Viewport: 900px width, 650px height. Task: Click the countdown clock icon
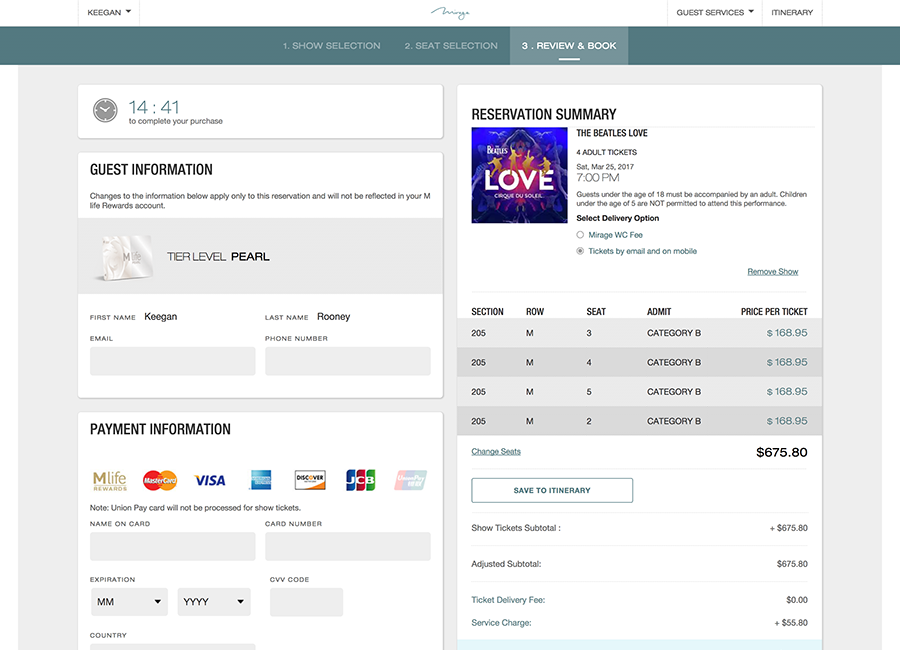pyautogui.click(x=105, y=110)
